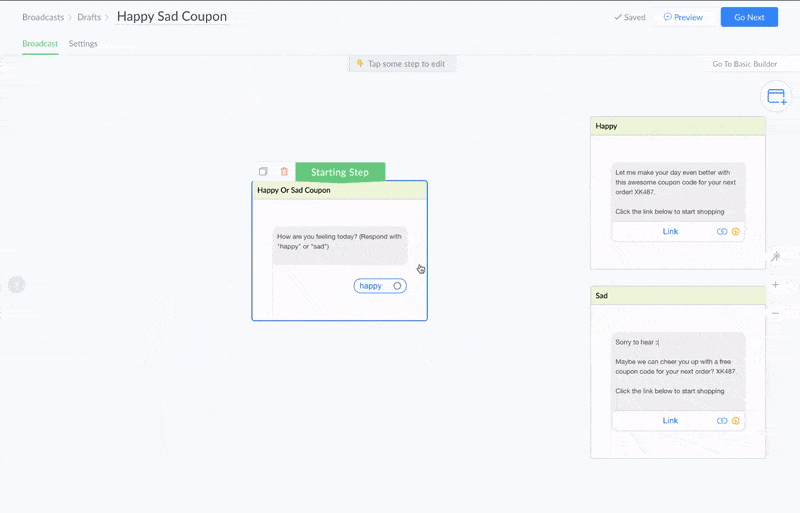
Task: Zoom out with the minus icon
Action: [x=776, y=313]
